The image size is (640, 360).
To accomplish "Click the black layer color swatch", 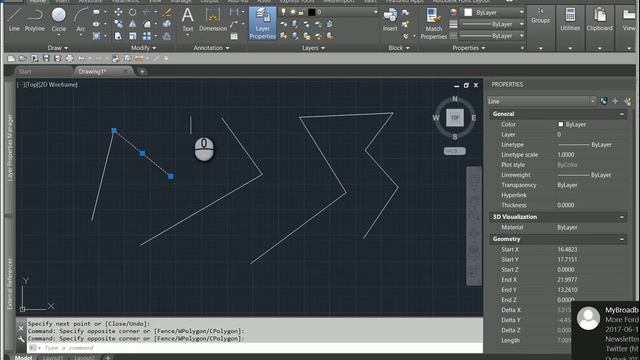I will pyautogui.click(x=311, y=12).
